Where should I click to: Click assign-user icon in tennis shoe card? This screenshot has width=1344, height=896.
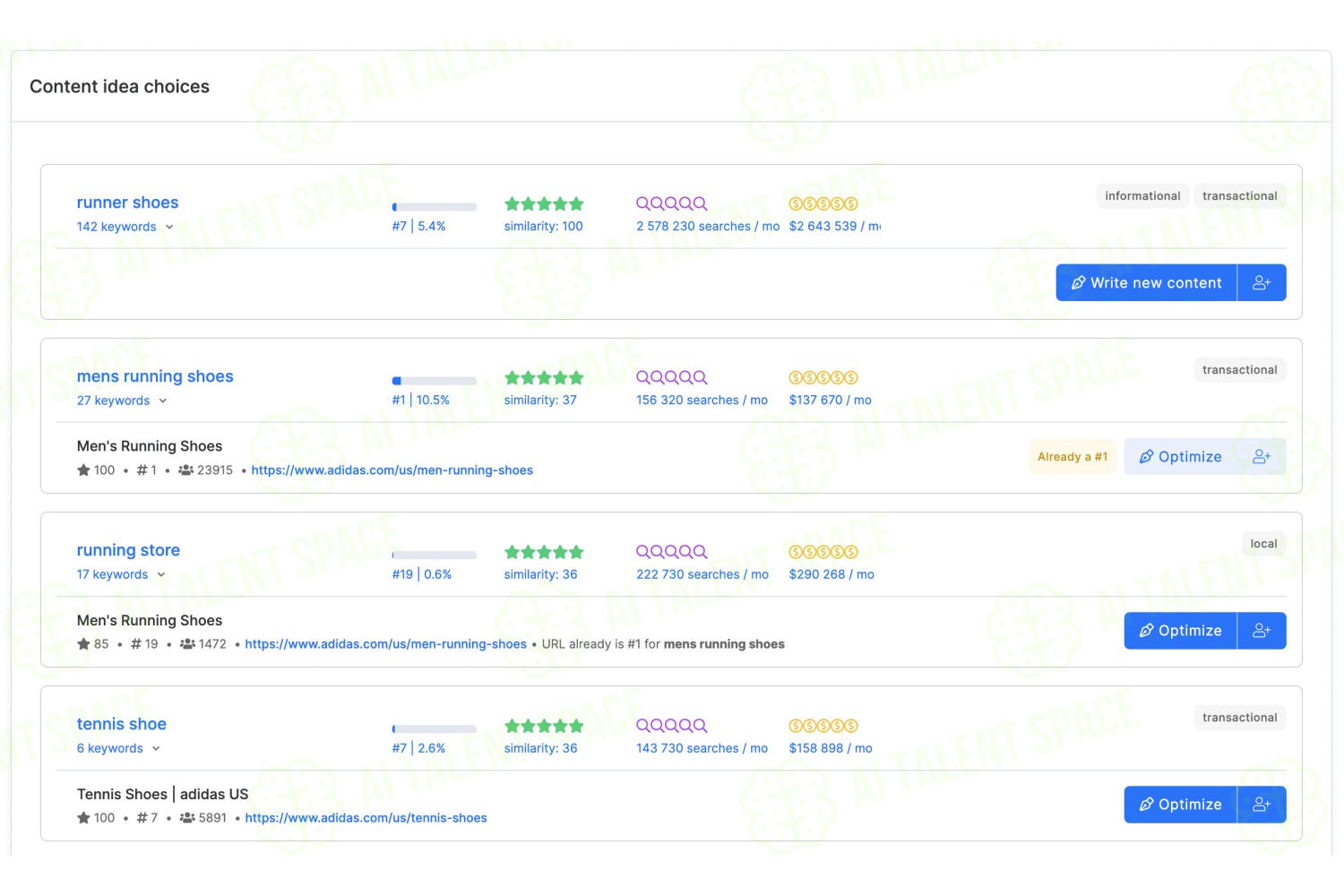coord(1262,804)
